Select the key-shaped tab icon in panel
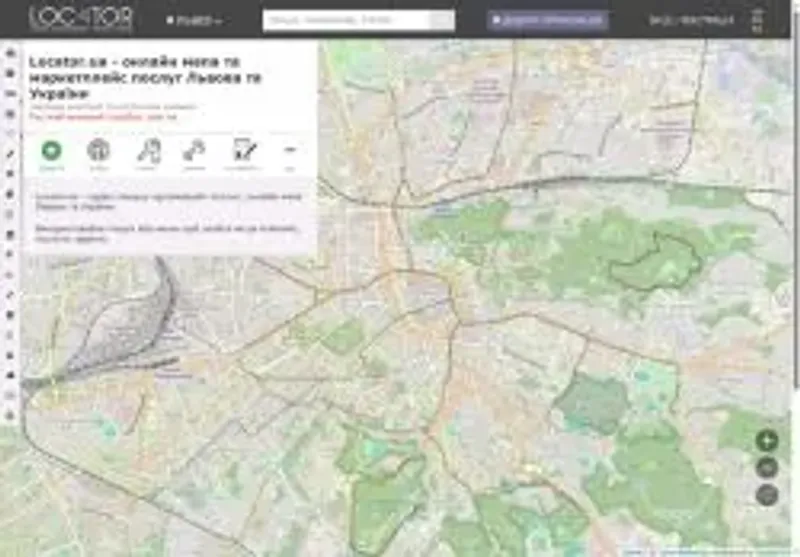800x557 pixels. click(x=149, y=150)
